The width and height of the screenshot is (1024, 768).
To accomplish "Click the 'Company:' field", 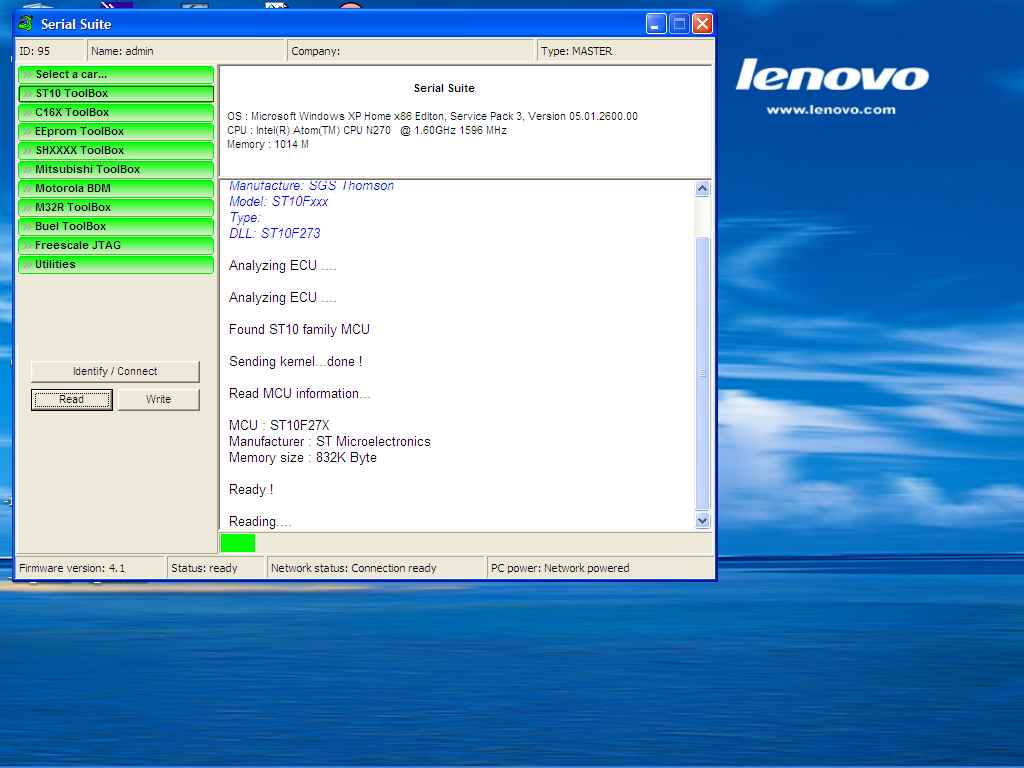I will pos(411,51).
